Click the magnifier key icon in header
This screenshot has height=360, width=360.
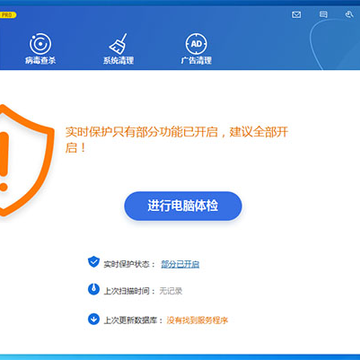[x=349, y=14]
